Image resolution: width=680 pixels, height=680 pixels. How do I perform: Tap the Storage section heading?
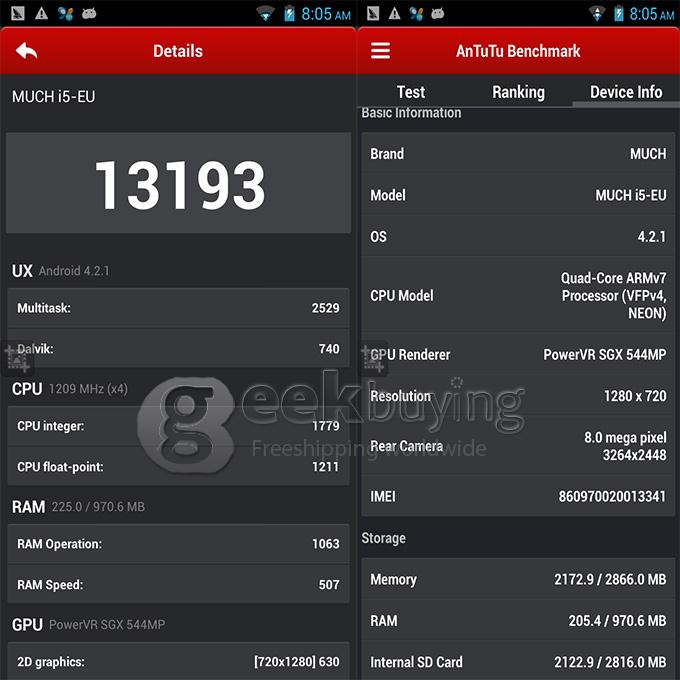383,538
